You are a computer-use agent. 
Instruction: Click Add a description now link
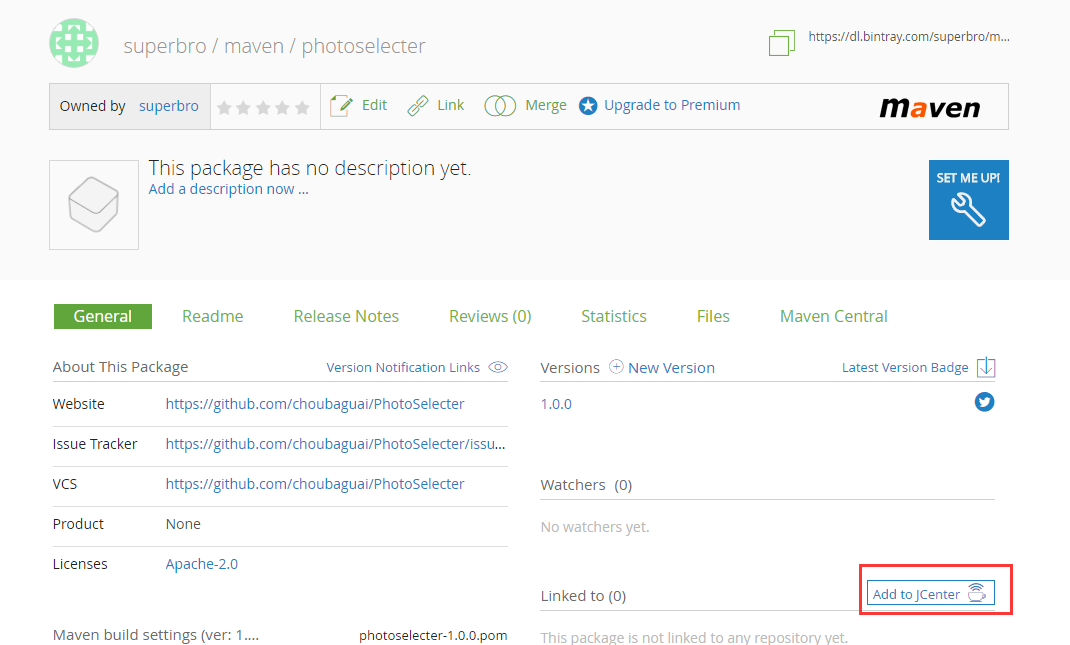pos(229,189)
